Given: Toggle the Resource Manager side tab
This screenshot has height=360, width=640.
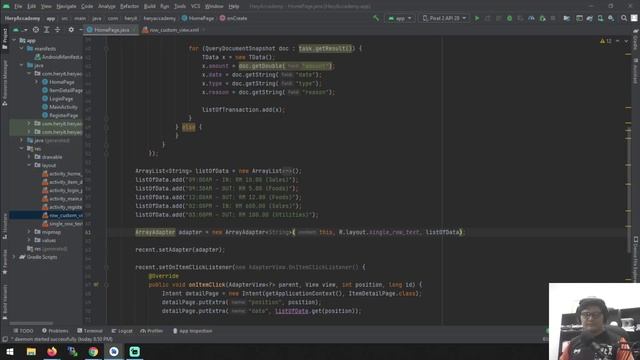Looking at the screenshot, I should pos(5,82).
